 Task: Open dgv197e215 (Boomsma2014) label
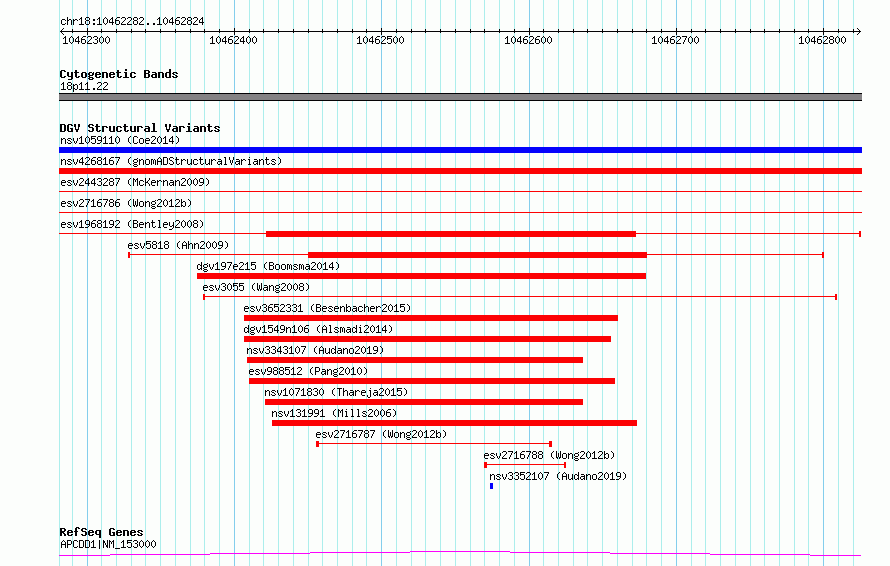[x=268, y=266]
